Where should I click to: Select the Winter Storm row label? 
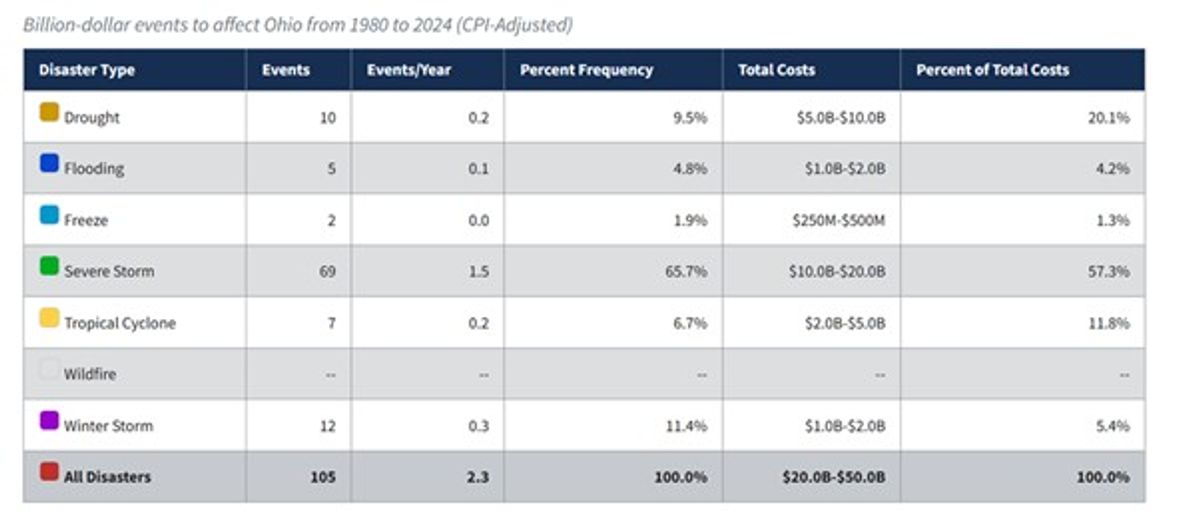(x=109, y=426)
